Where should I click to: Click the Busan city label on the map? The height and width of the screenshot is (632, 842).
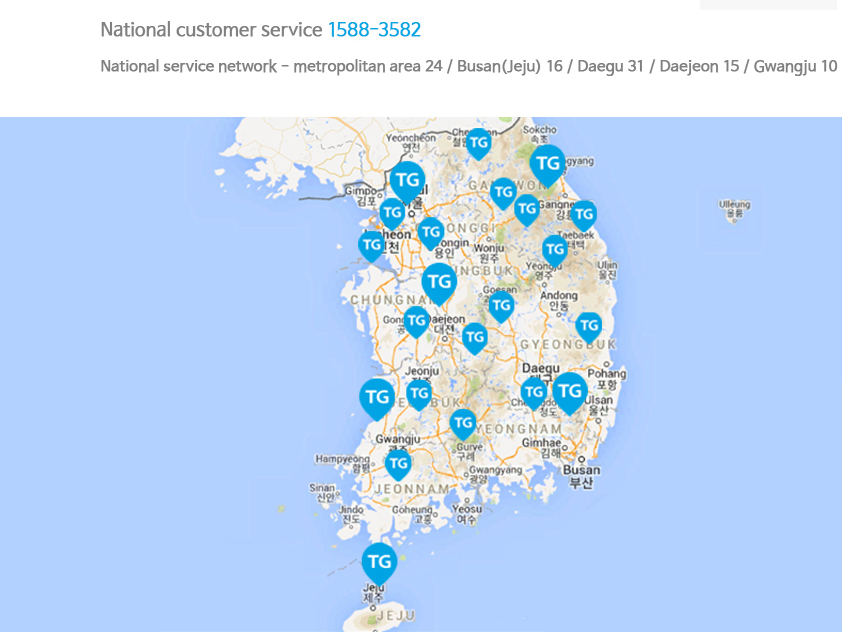click(x=581, y=476)
